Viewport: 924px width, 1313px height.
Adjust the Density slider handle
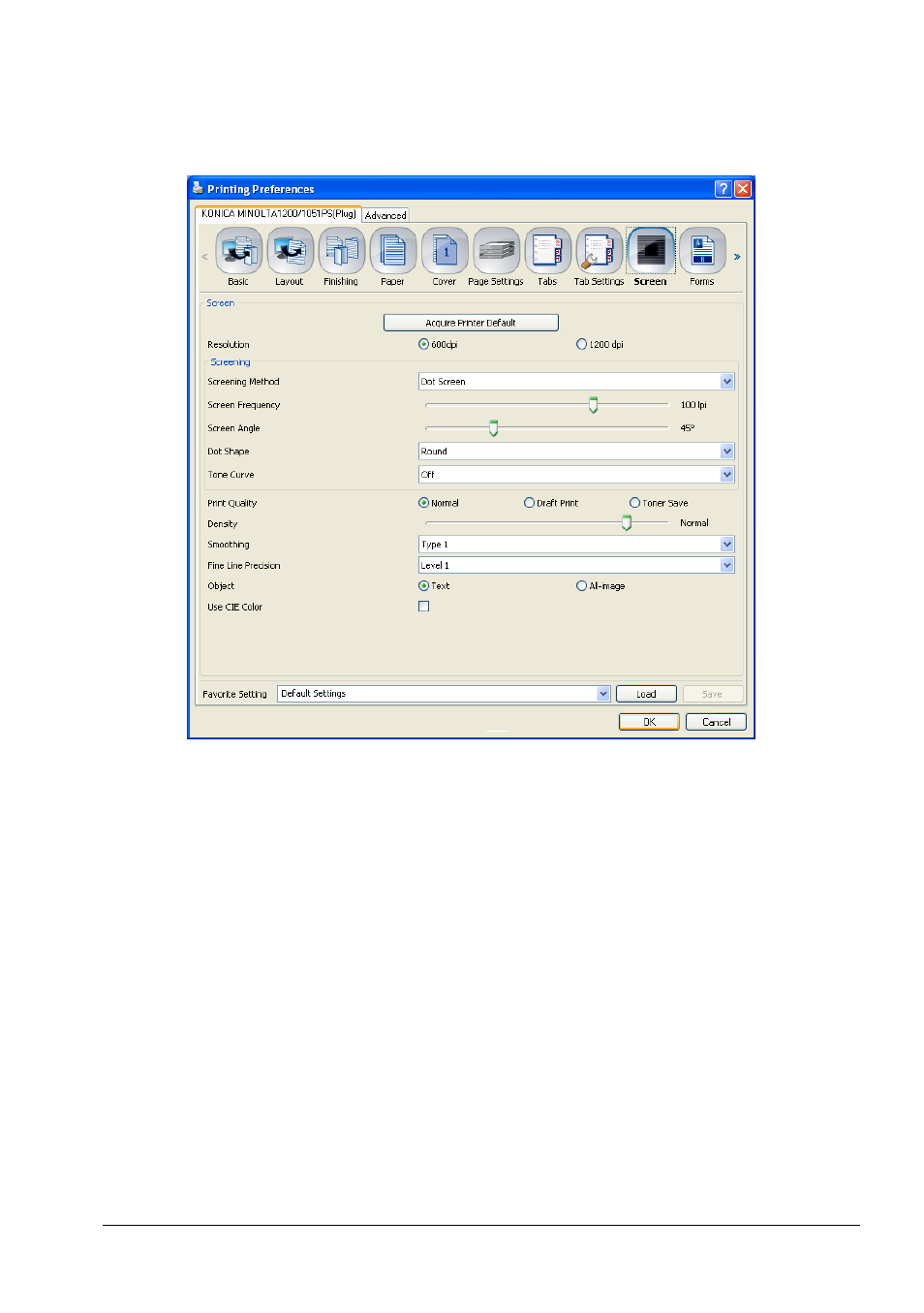click(x=627, y=523)
